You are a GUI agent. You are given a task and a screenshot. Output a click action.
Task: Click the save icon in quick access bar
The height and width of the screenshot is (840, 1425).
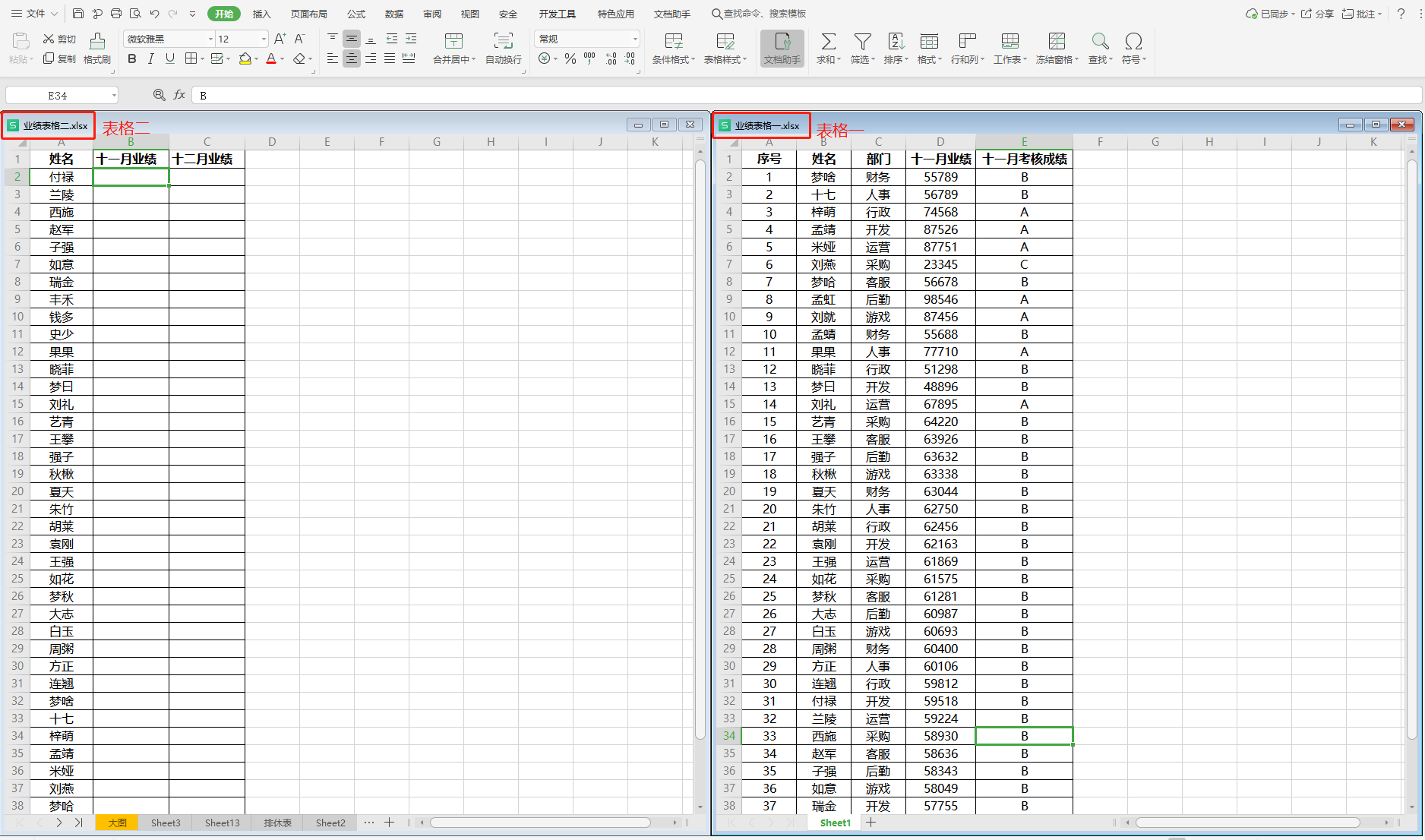[78, 14]
